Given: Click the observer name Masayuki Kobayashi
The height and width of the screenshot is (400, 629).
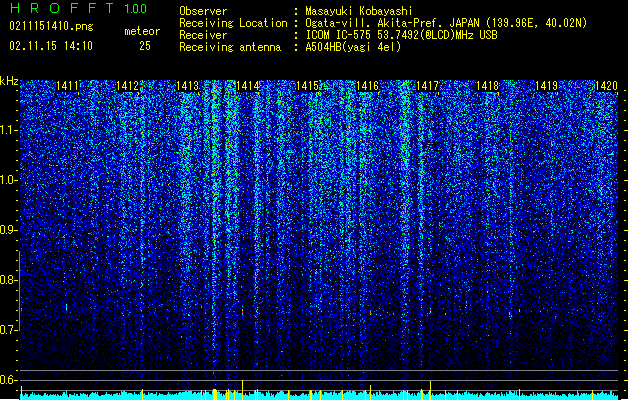Looking at the screenshot, I should 359,11.
